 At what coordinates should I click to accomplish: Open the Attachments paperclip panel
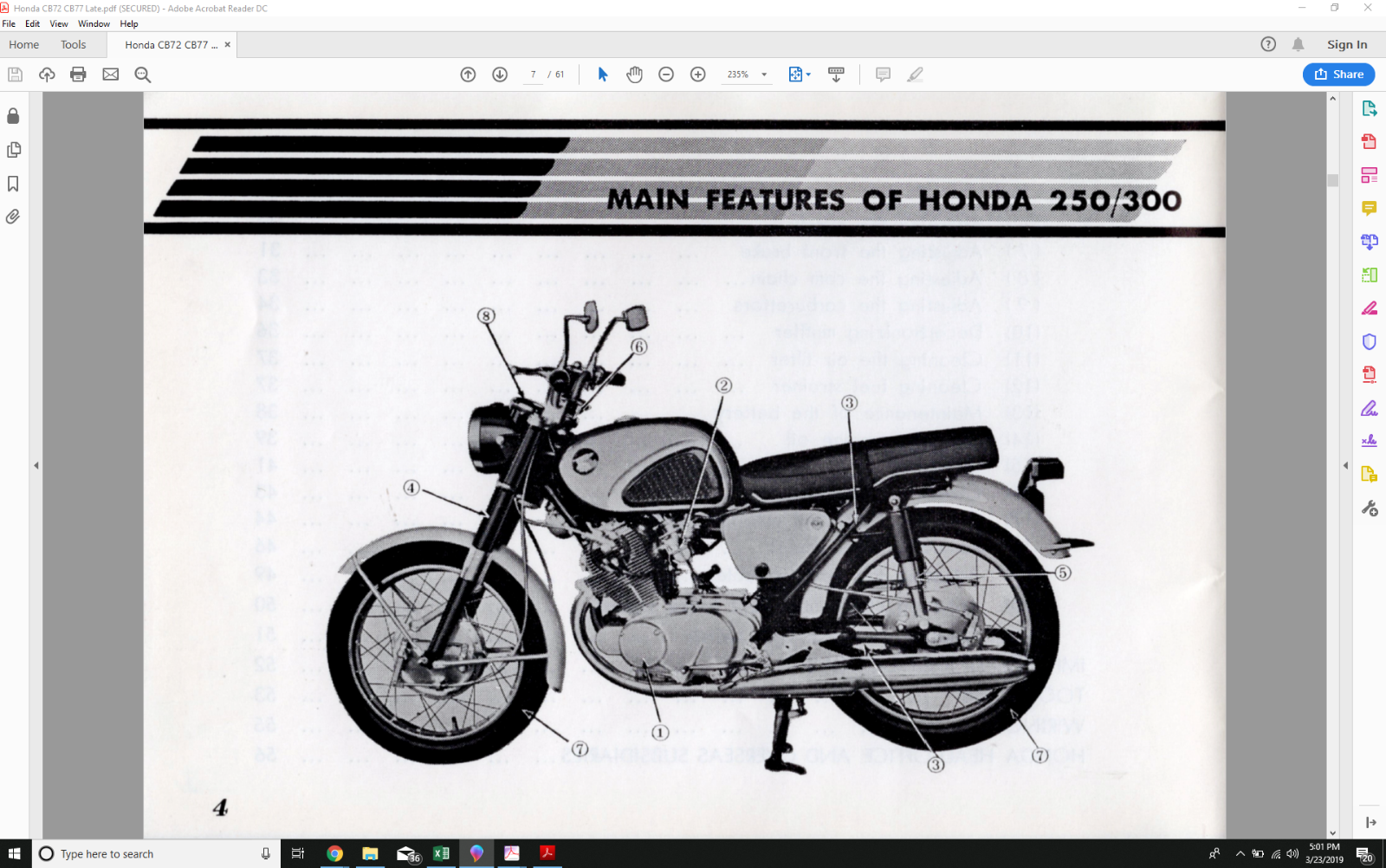click(13, 217)
